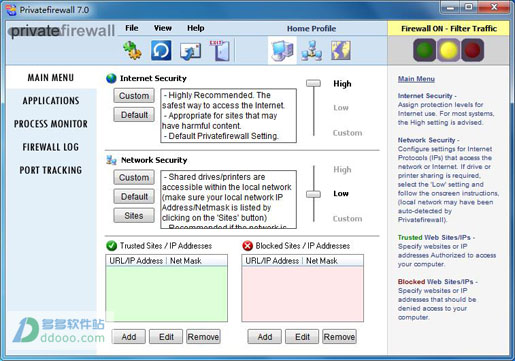
Task: Click the Exit door toolbar icon
Action: [220, 51]
